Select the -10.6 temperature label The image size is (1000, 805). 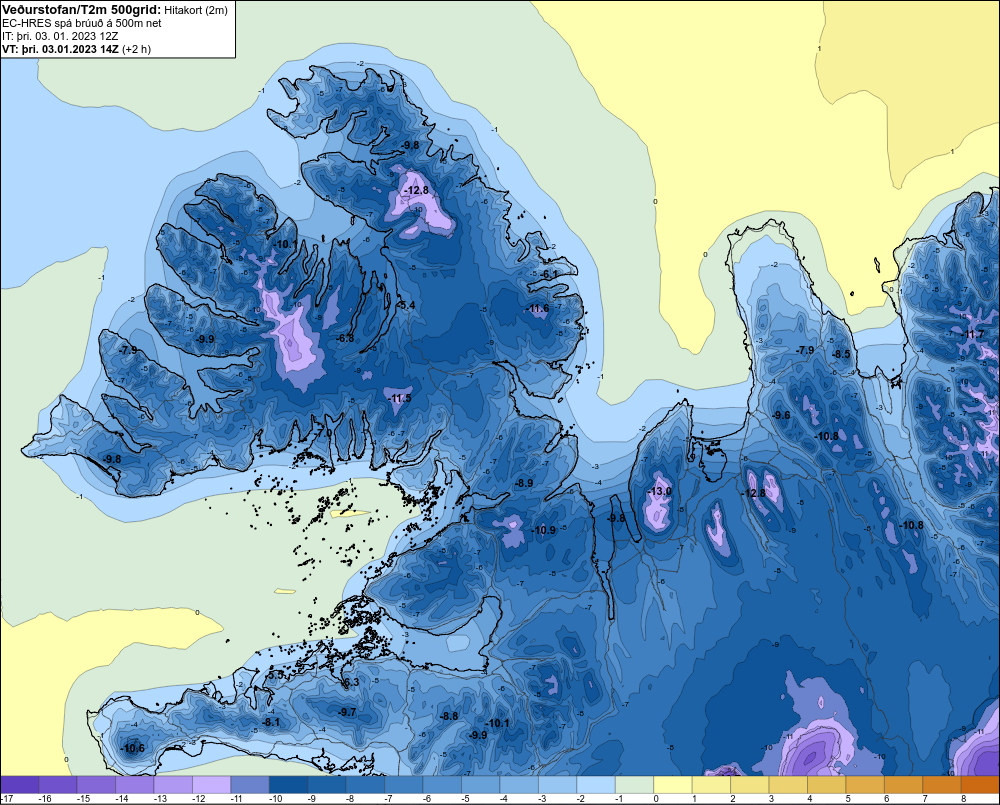(x=132, y=748)
